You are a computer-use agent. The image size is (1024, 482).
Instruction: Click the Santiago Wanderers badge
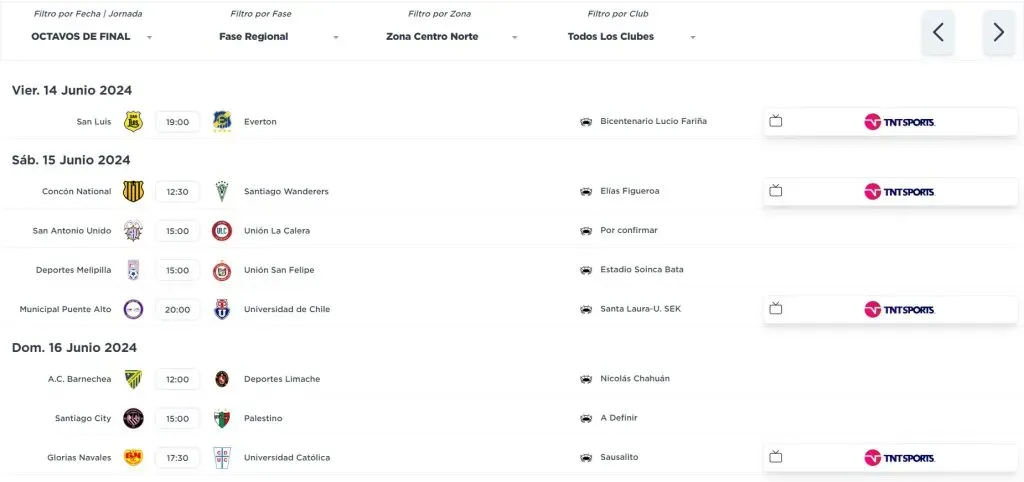222,191
